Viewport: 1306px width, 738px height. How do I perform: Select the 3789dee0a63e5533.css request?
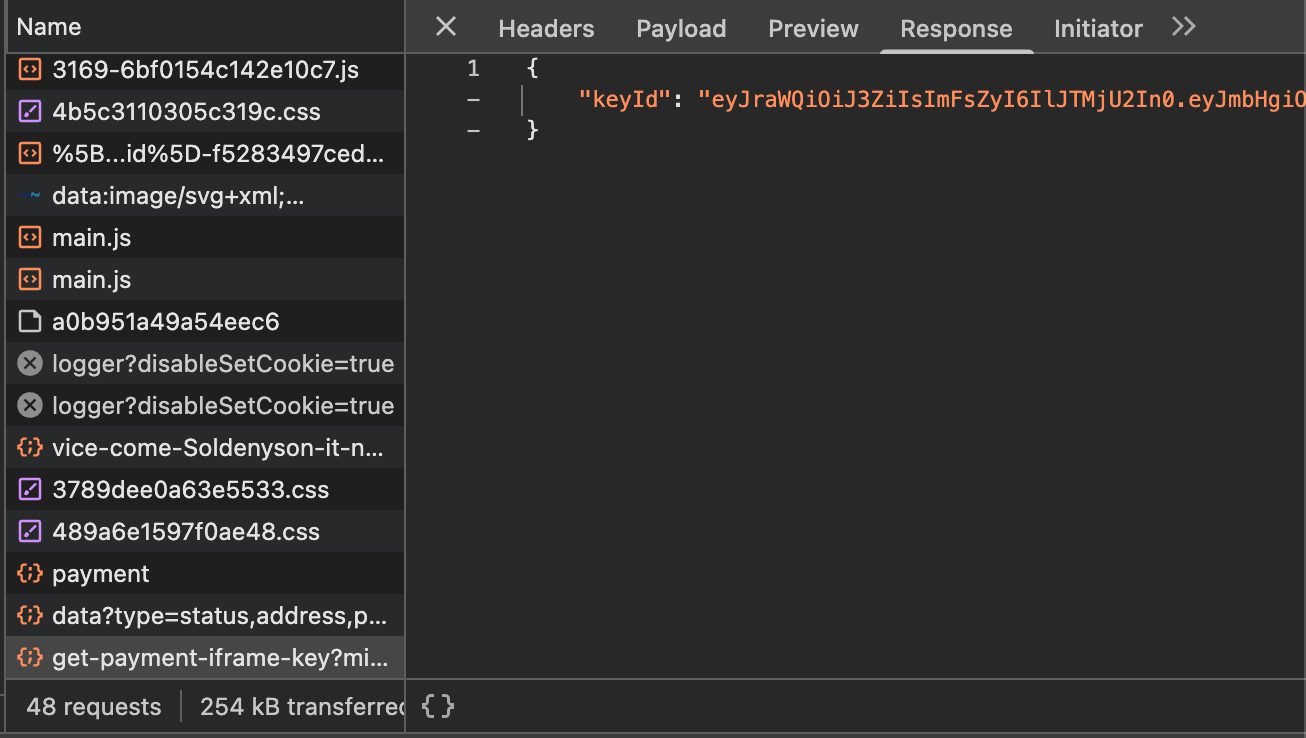(x=205, y=490)
